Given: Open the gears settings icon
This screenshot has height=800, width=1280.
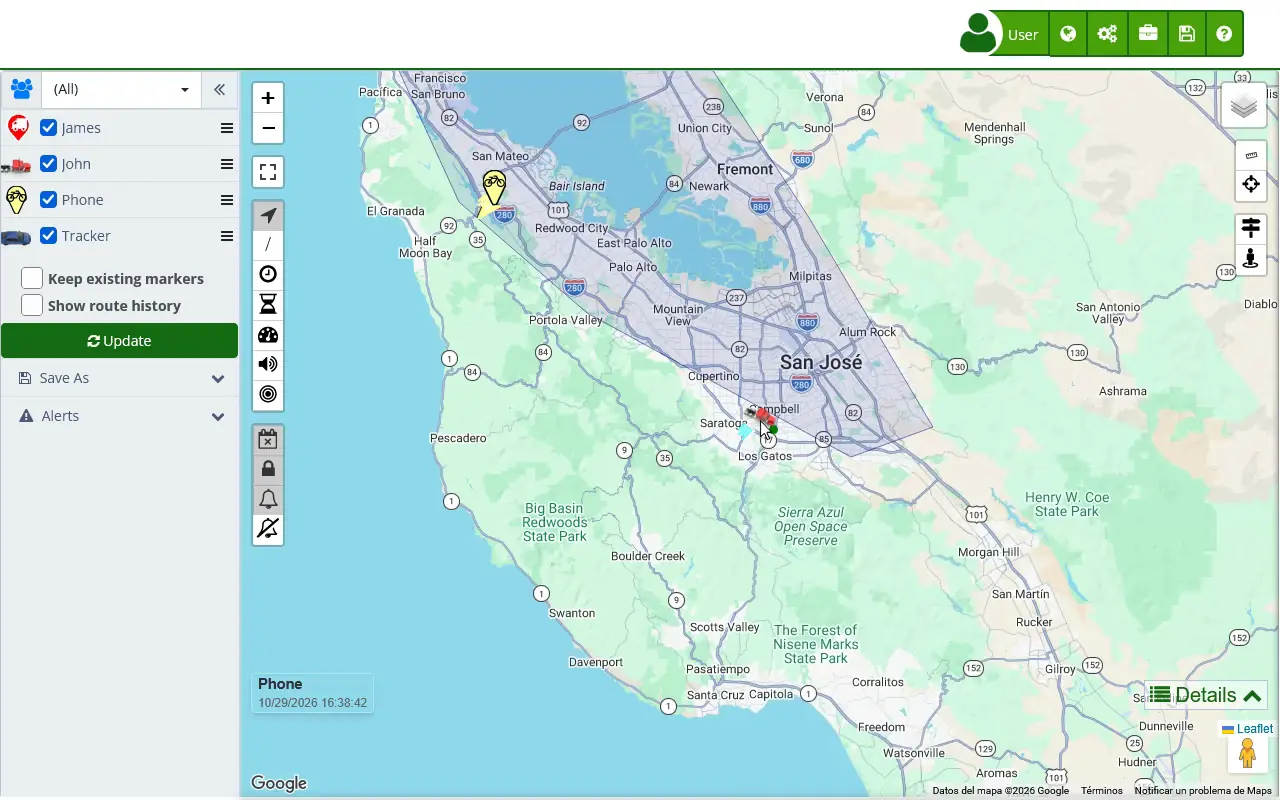Looking at the screenshot, I should point(1107,34).
